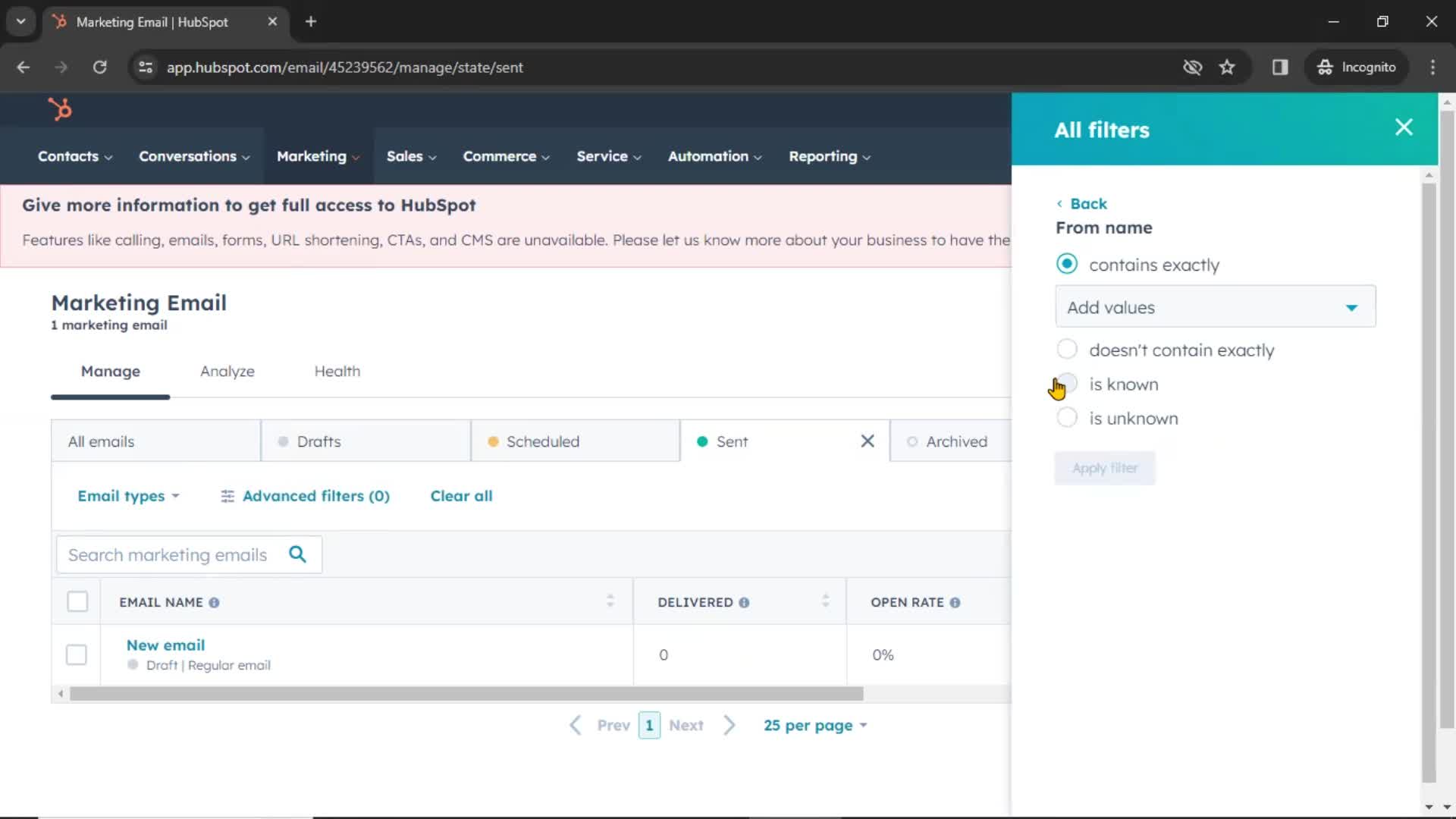Click the Advanced filters sliders icon

click(227, 496)
